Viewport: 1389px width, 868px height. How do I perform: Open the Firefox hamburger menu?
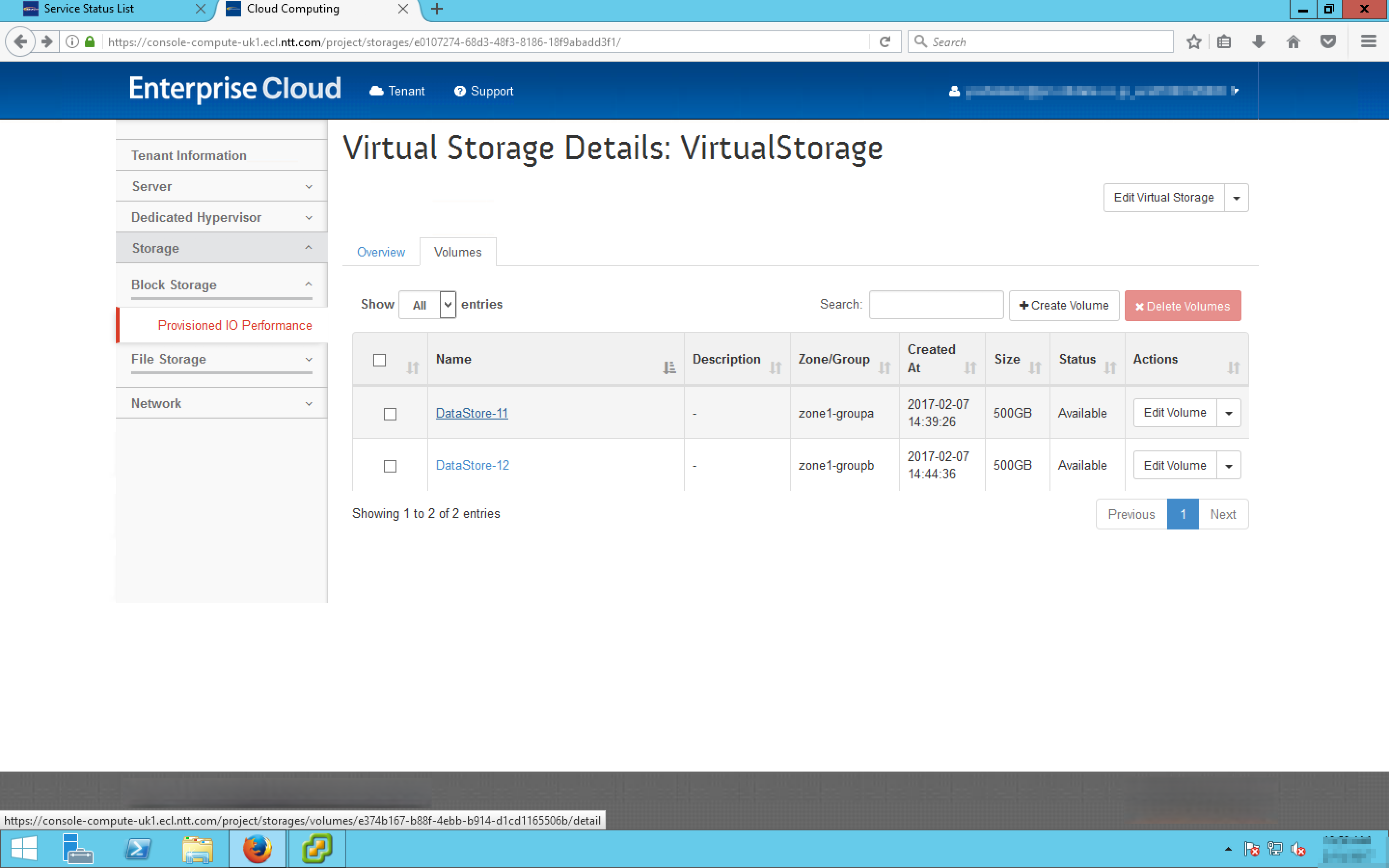coord(1368,42)
